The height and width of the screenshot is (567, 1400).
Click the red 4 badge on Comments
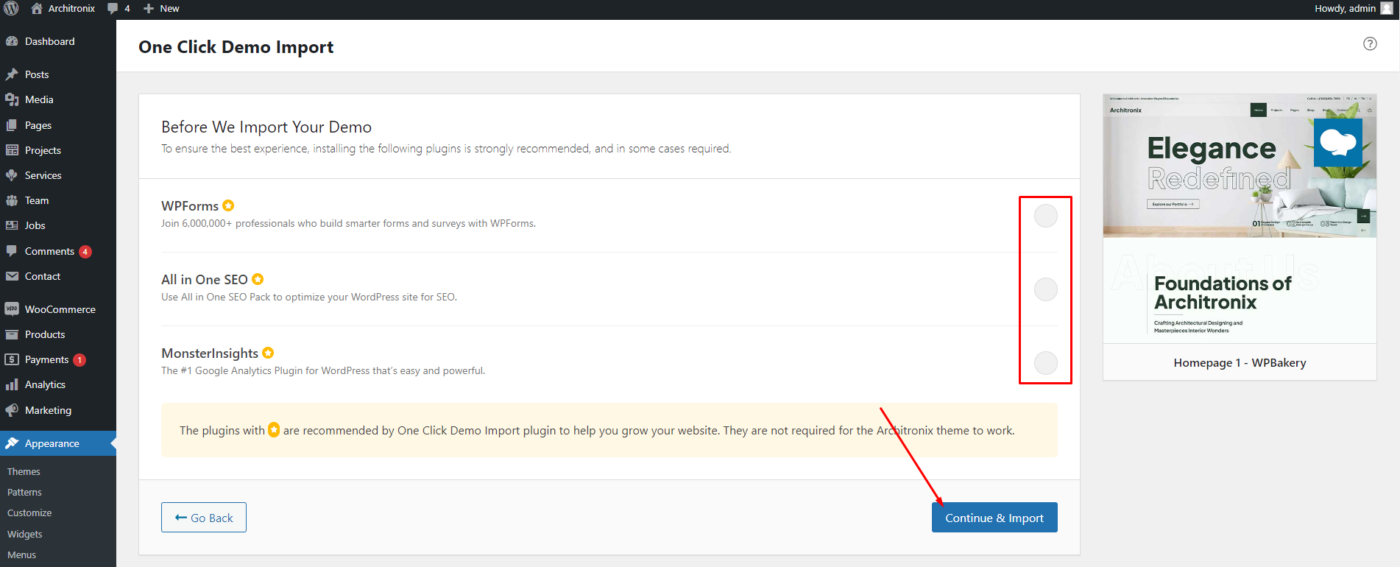coord(85,251)
